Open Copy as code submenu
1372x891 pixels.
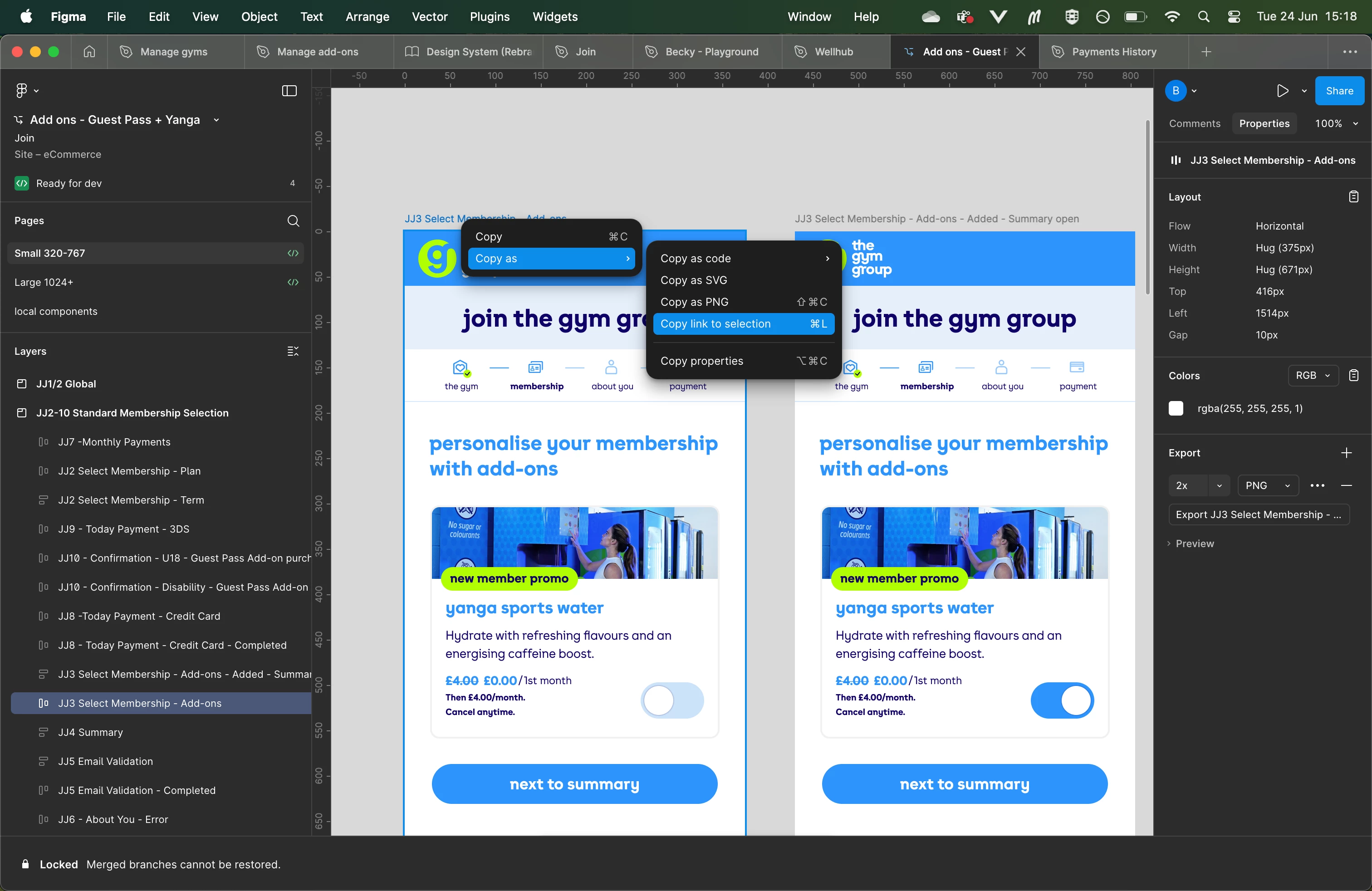[744, 258]
